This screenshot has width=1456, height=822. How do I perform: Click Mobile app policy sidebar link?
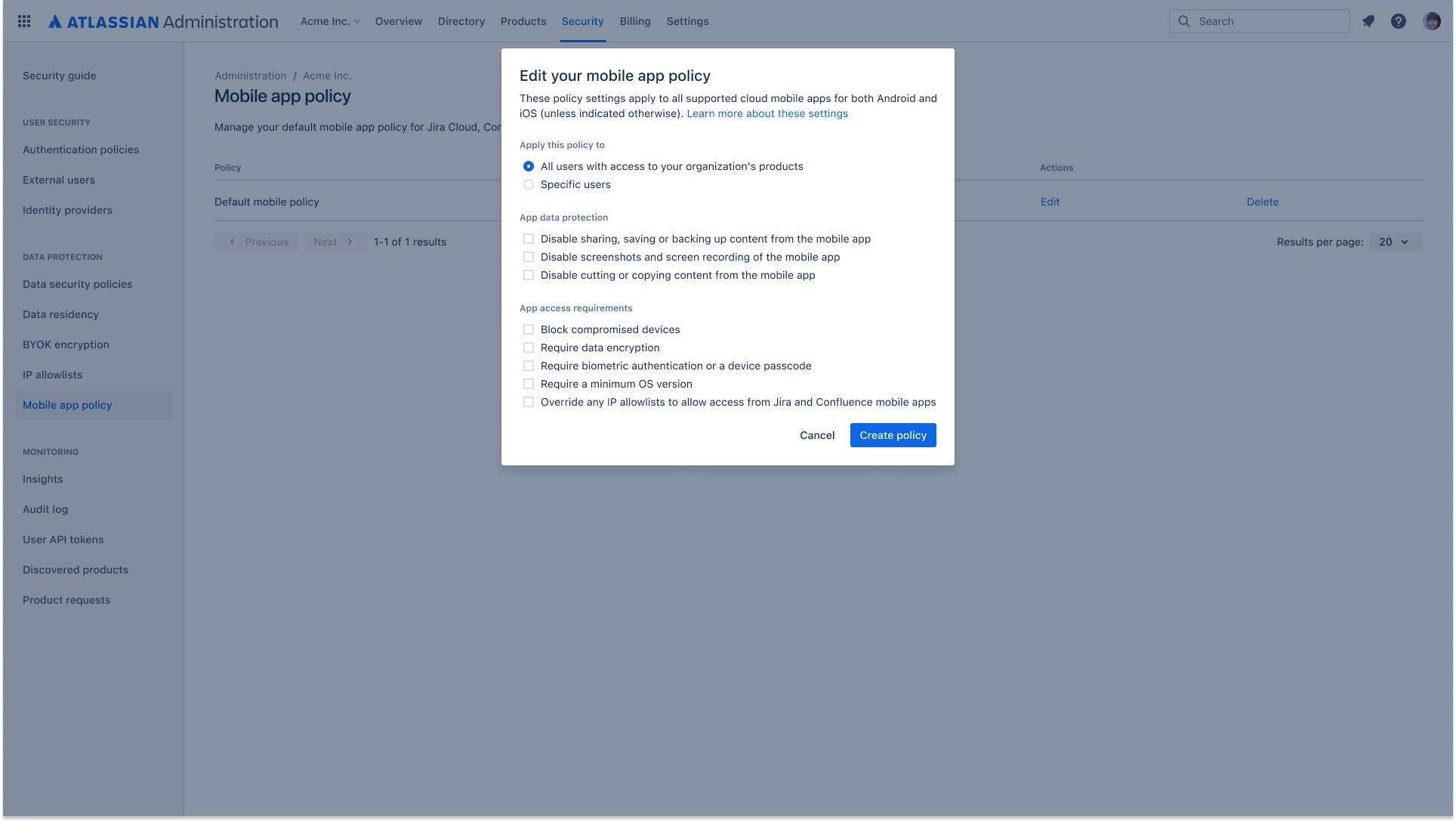click(x=67, y=404)
